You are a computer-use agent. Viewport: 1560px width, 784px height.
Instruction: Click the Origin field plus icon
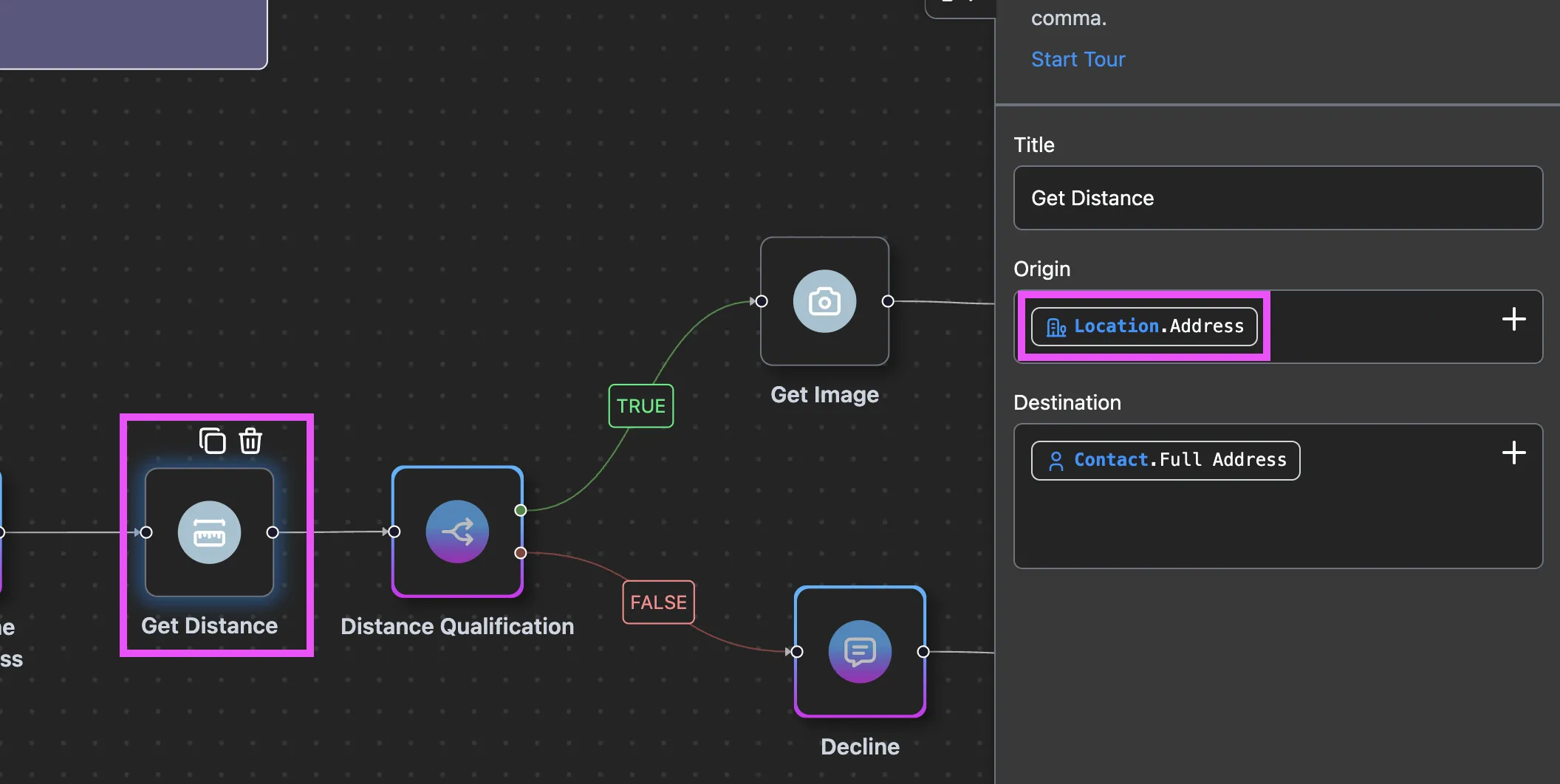(1513, 320)
